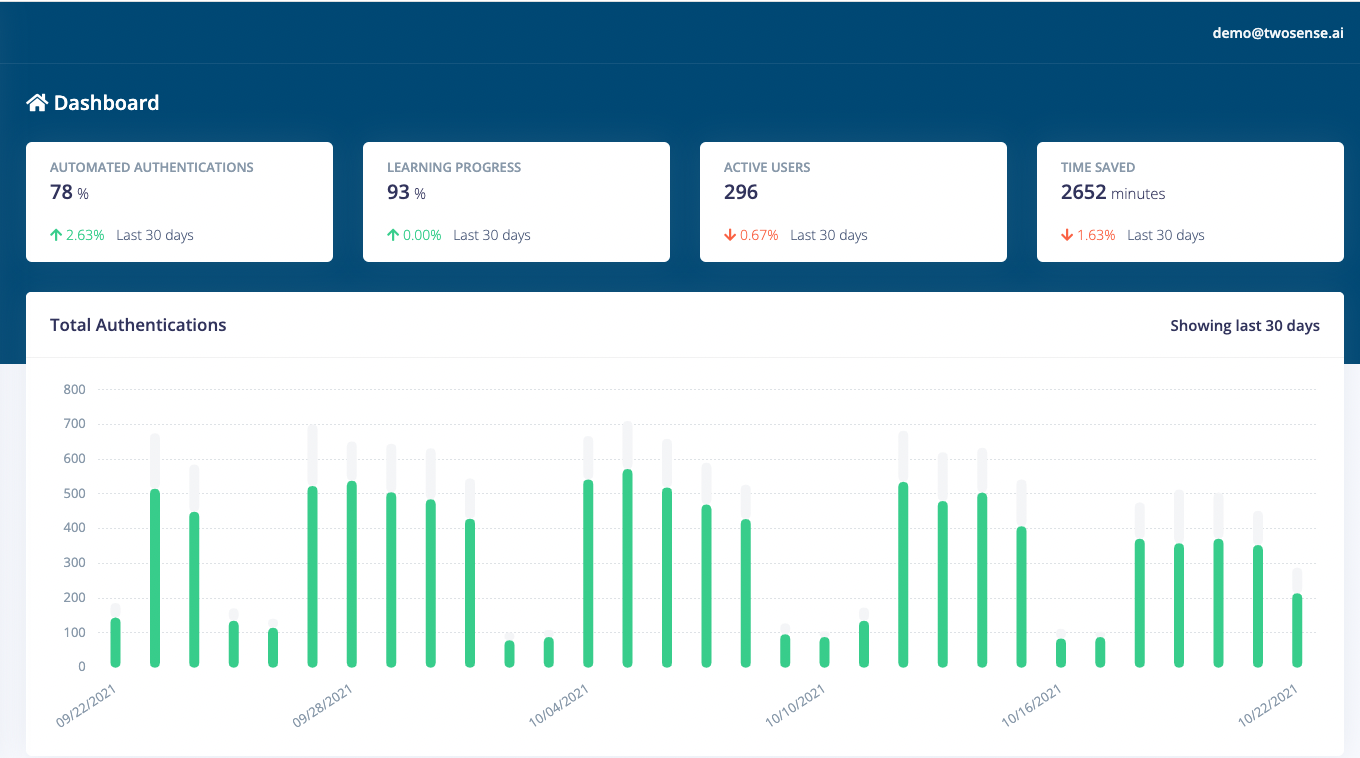Click the 2.63% change percentage
Screen dimensions: 1360x758
(x=85, y=235)
